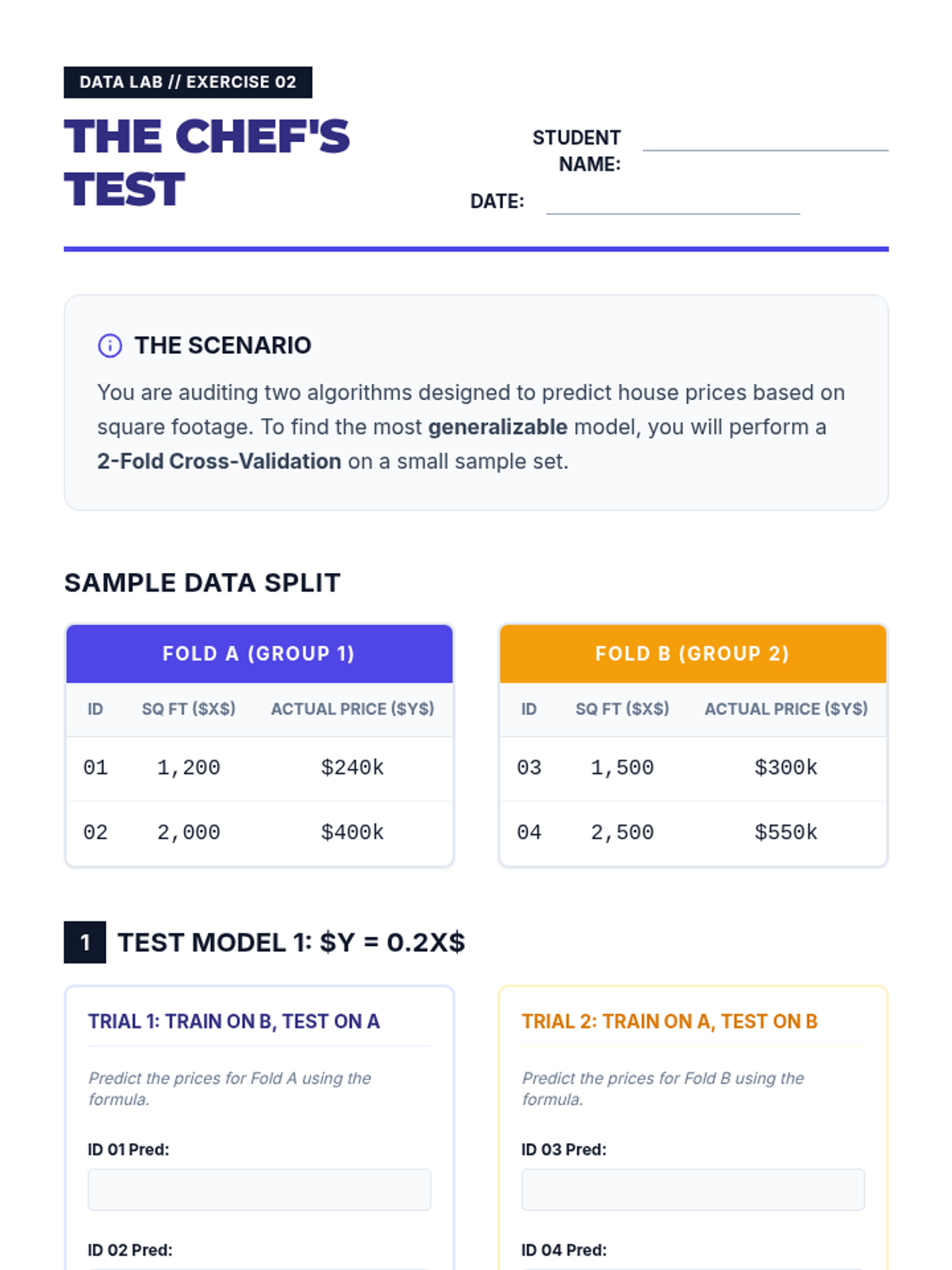The width and height of the screenshot is (952, 1270).
Task: Click the 2,000 sq ft cell
Action: coord(189,833)
